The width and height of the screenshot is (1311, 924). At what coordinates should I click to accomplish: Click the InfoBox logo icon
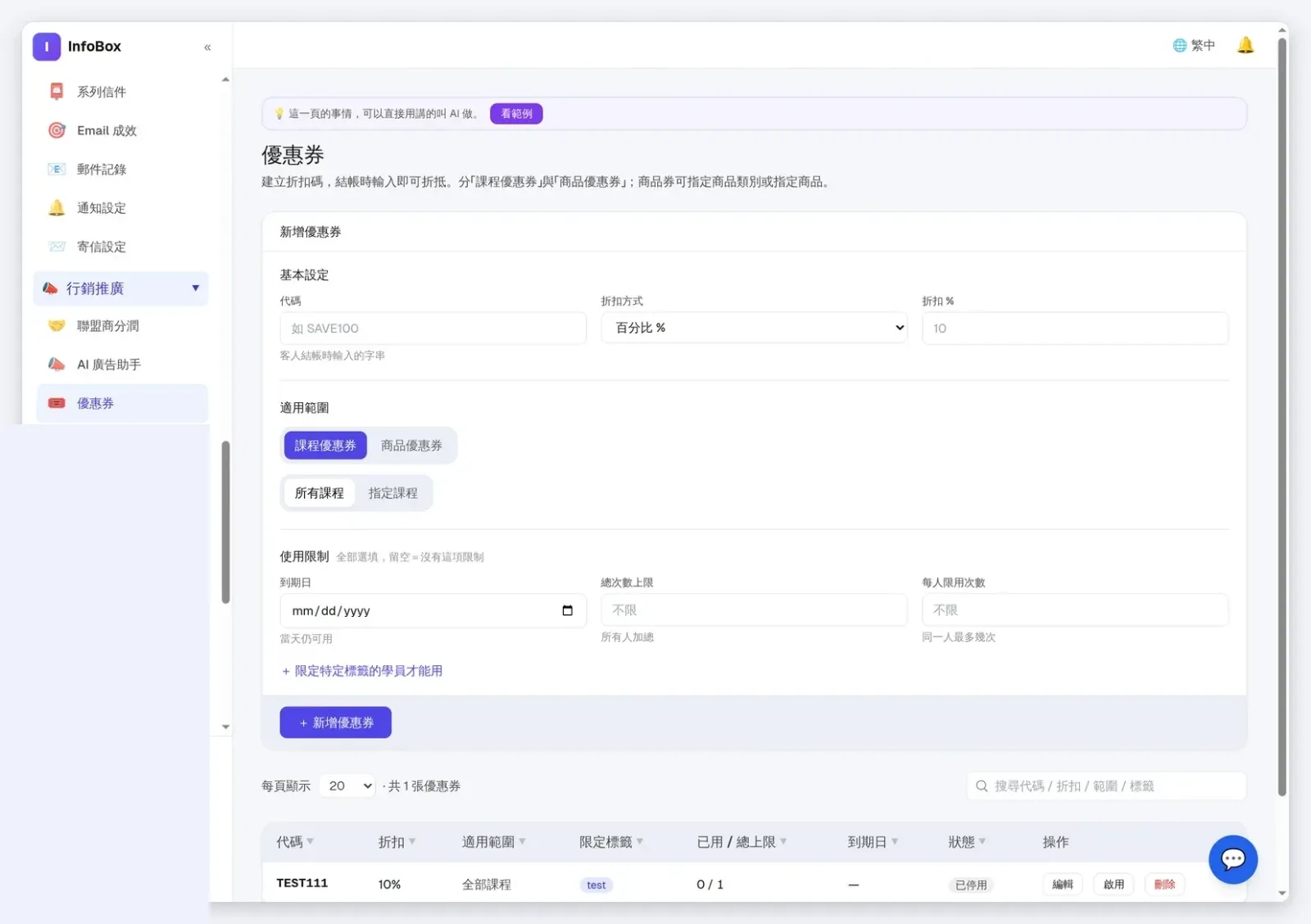pos(47,47)
